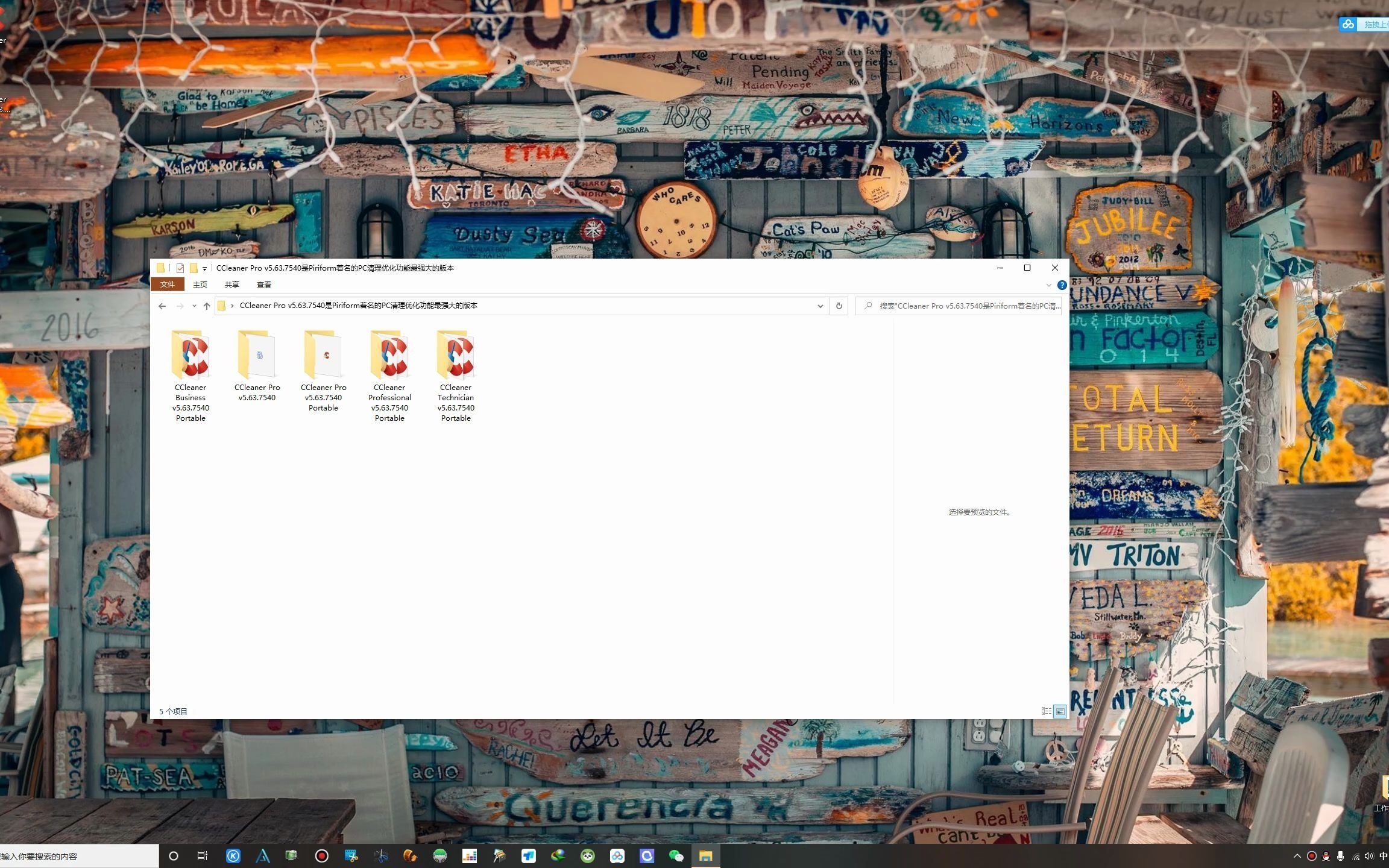Refresh the current folder view
The image size is (1389, 868).
click(839, 306)
